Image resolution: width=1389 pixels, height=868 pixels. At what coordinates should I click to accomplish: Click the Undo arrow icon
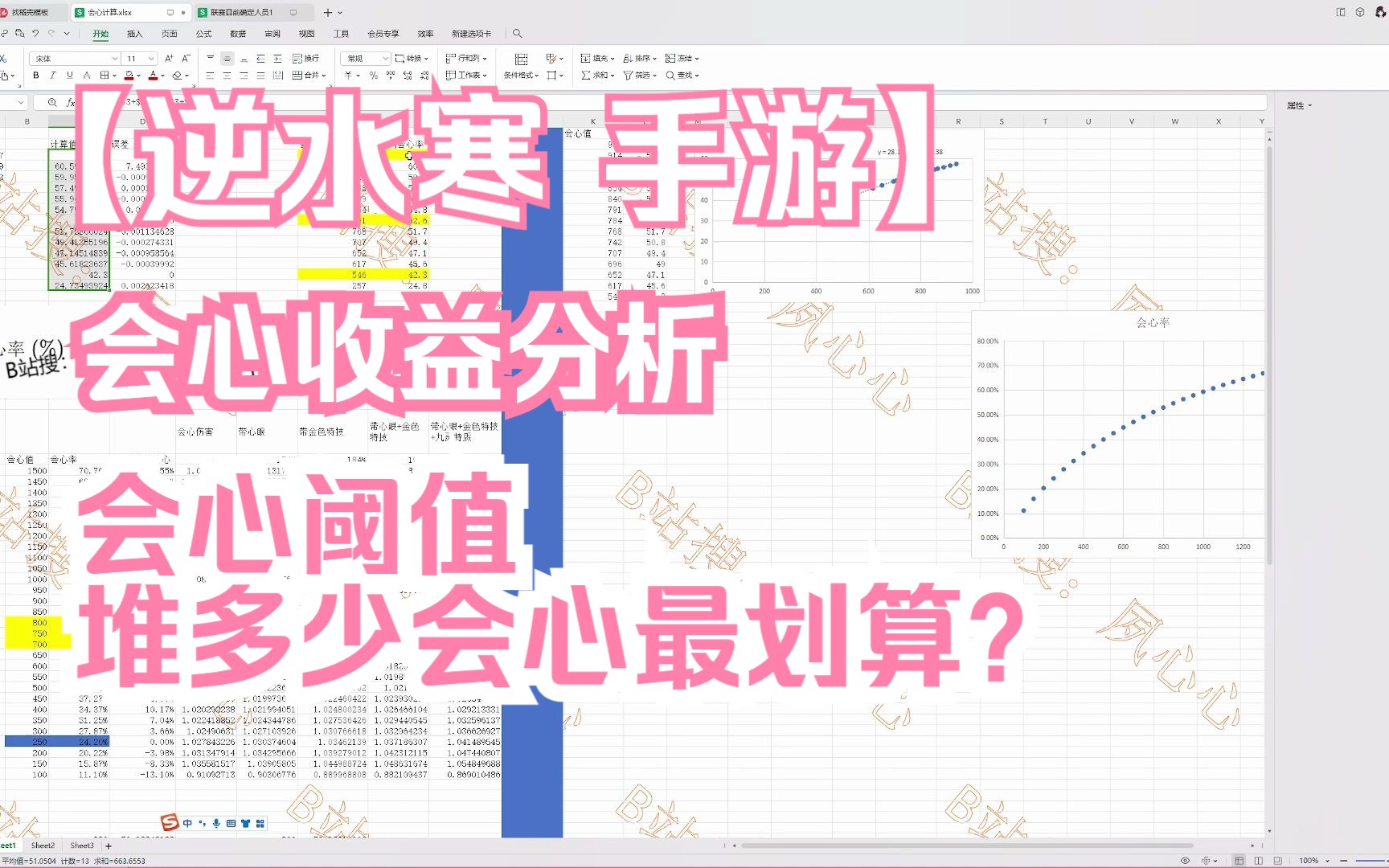(35, 34)
